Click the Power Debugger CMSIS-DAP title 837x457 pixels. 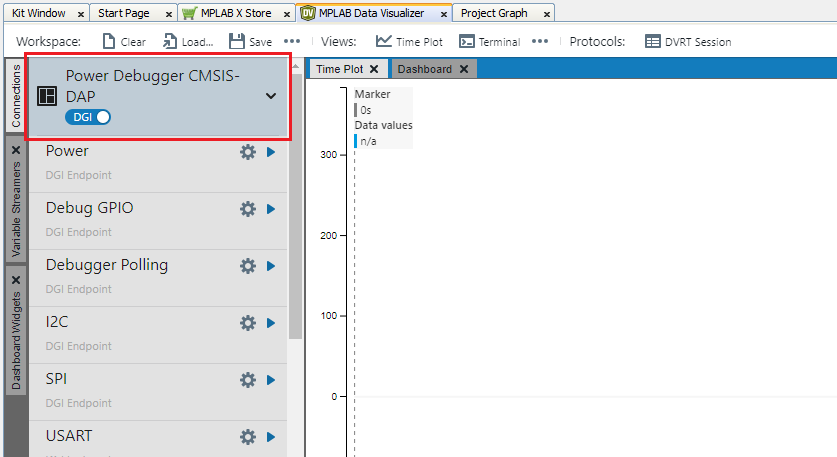[x=153, y=86]
